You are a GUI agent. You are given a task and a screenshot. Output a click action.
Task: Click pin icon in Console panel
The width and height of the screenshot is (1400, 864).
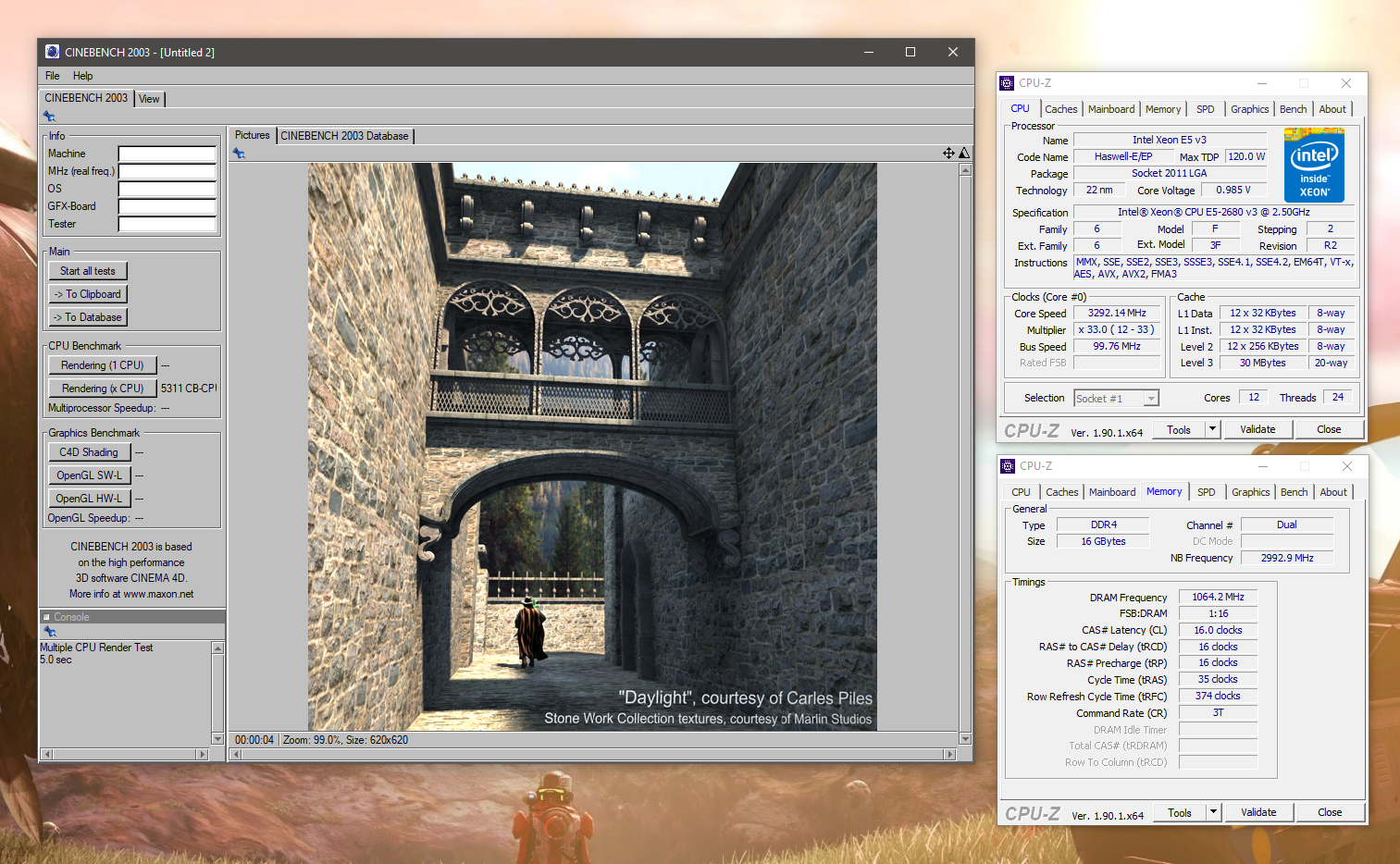pos(50,632)
